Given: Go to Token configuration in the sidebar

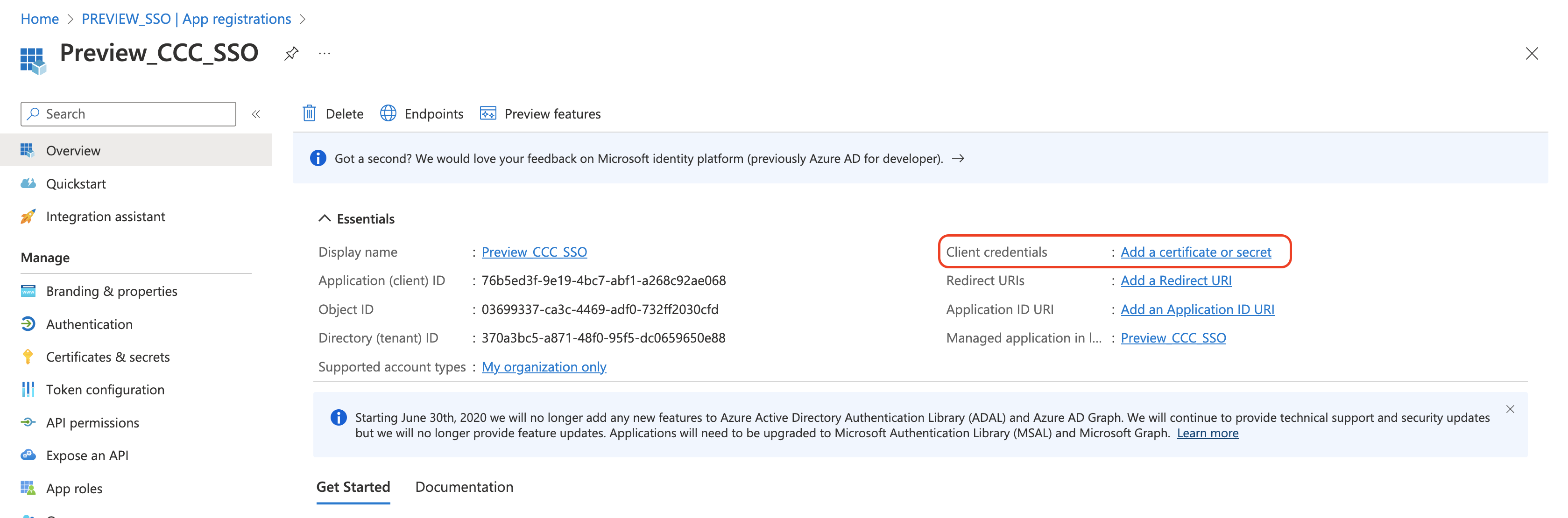Looking at the screenshot, I should coord(105,390).
